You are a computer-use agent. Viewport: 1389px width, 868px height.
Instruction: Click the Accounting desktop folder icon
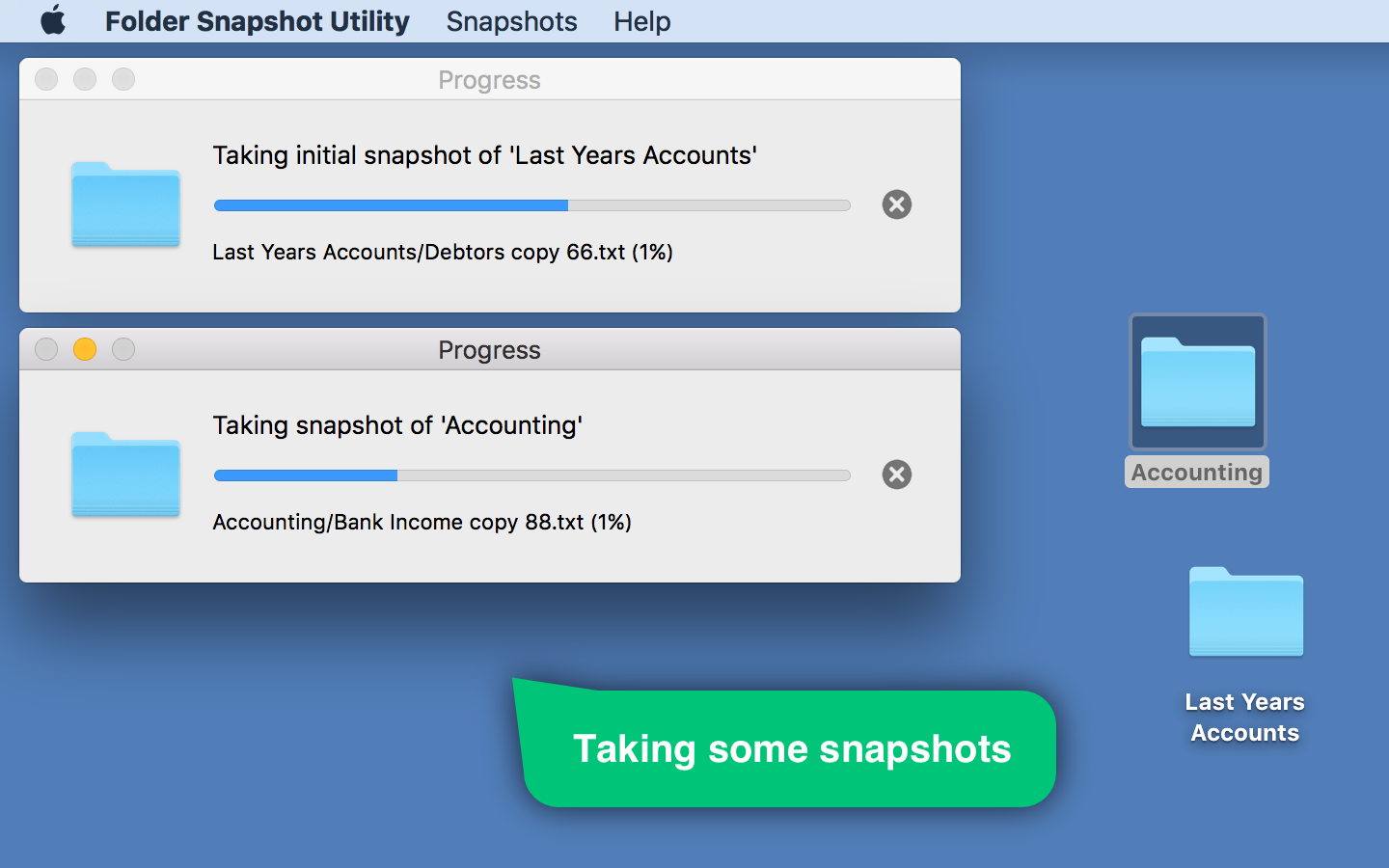coord(1197,382)
